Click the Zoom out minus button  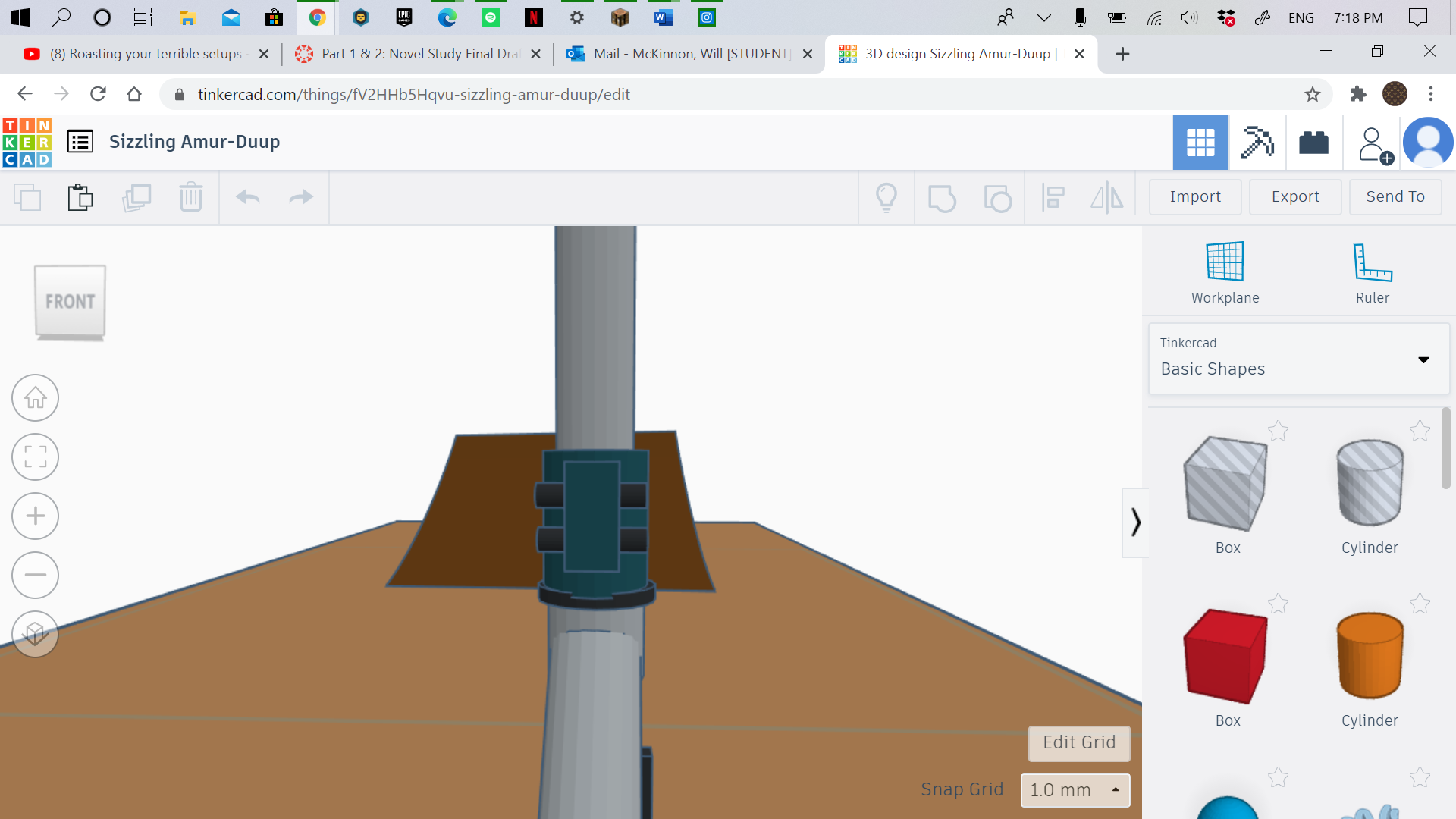click(x=35, y=575)
